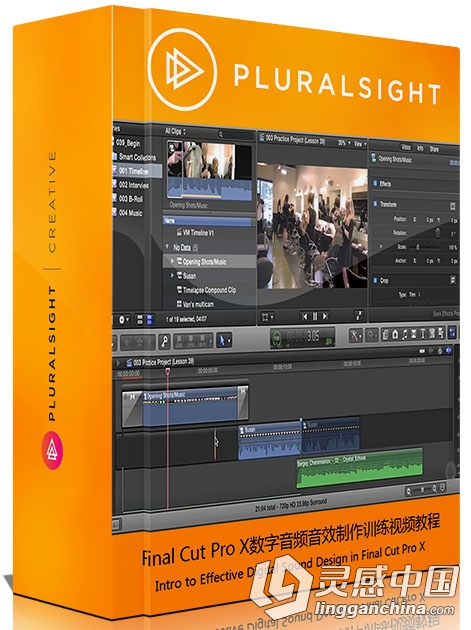Image resolution: width=471 pixels, height=630 pixels.
Task: Pause playback in the viewer
Action: (x=315, y=316)
